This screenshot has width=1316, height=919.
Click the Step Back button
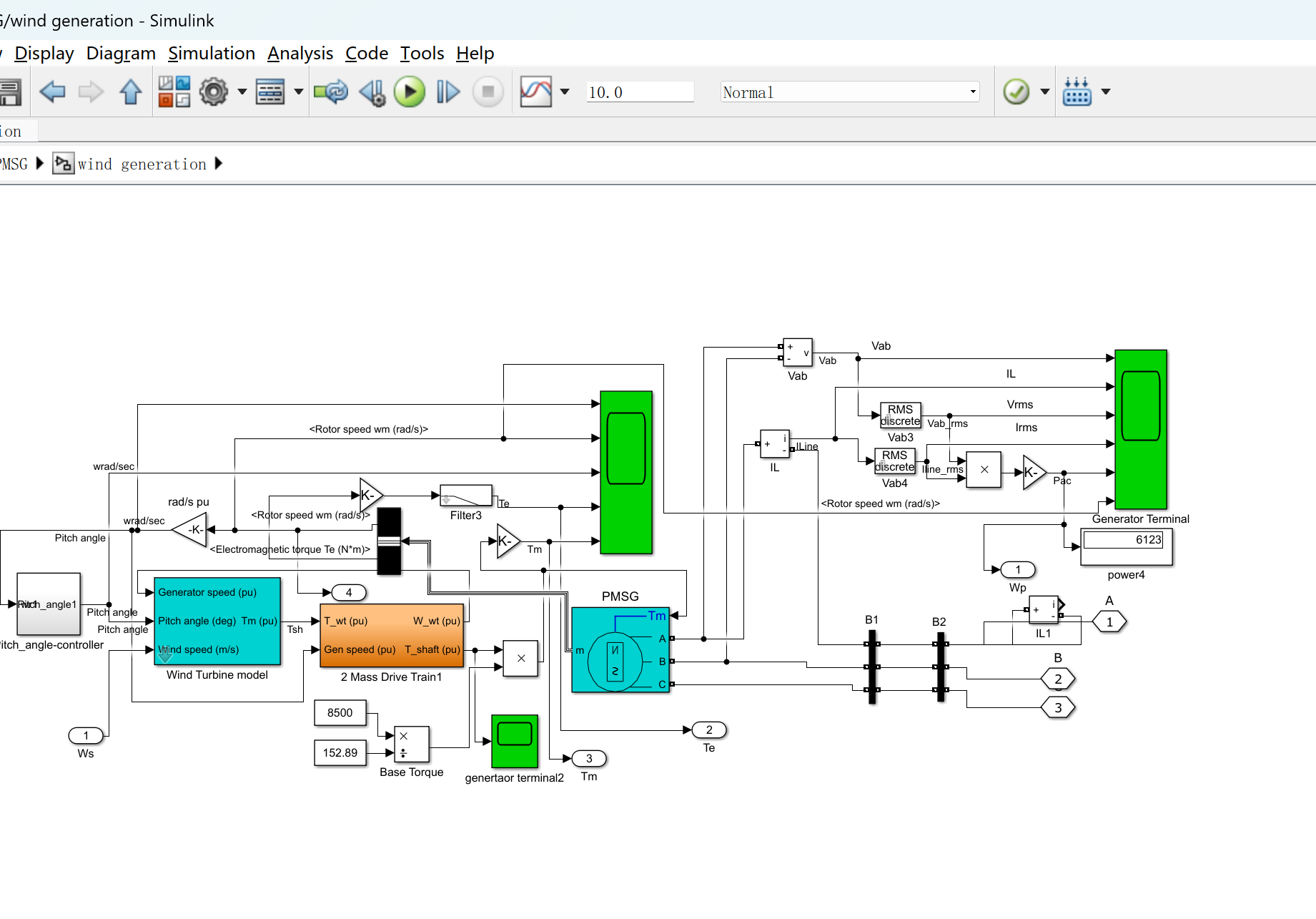(372, 92)
